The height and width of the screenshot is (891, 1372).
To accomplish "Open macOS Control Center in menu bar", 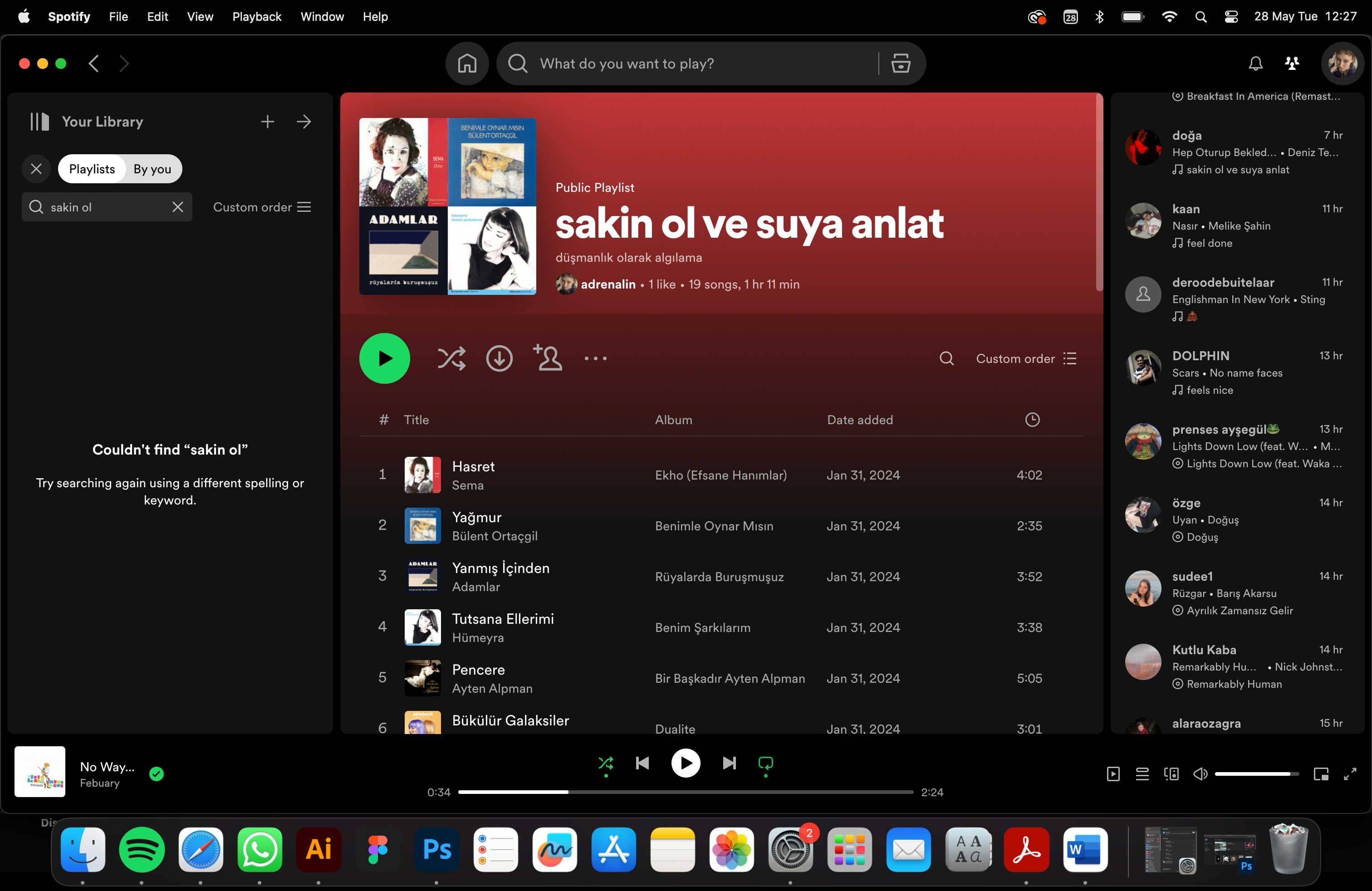I will click(1231, 17).
